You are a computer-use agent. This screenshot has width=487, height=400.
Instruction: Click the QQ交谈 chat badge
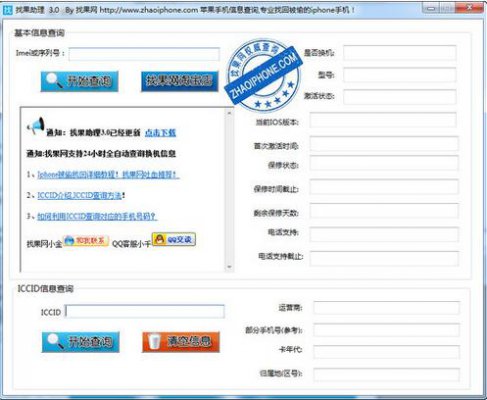(x=174, y=239)
